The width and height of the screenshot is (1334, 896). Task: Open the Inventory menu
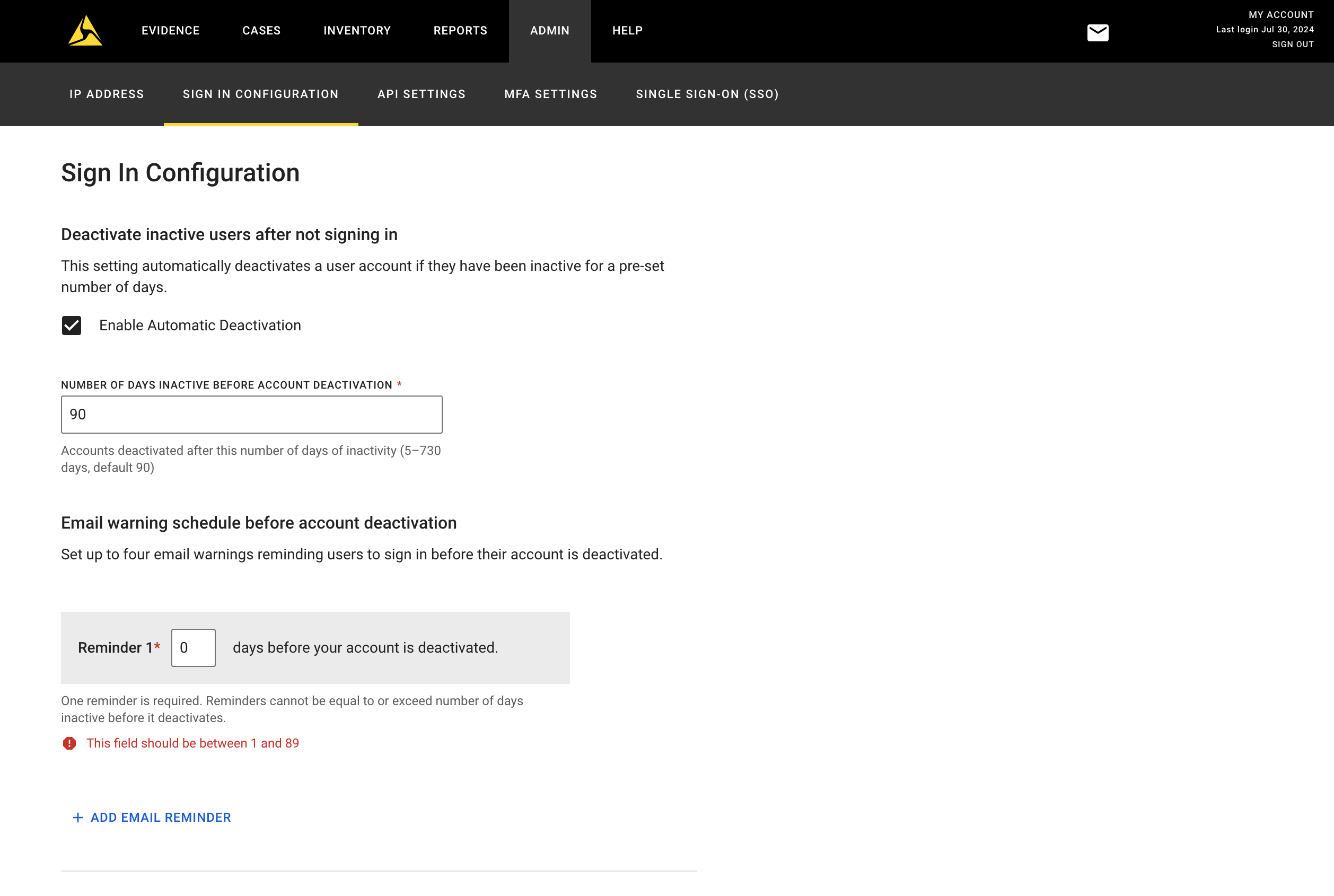point(357,31)
